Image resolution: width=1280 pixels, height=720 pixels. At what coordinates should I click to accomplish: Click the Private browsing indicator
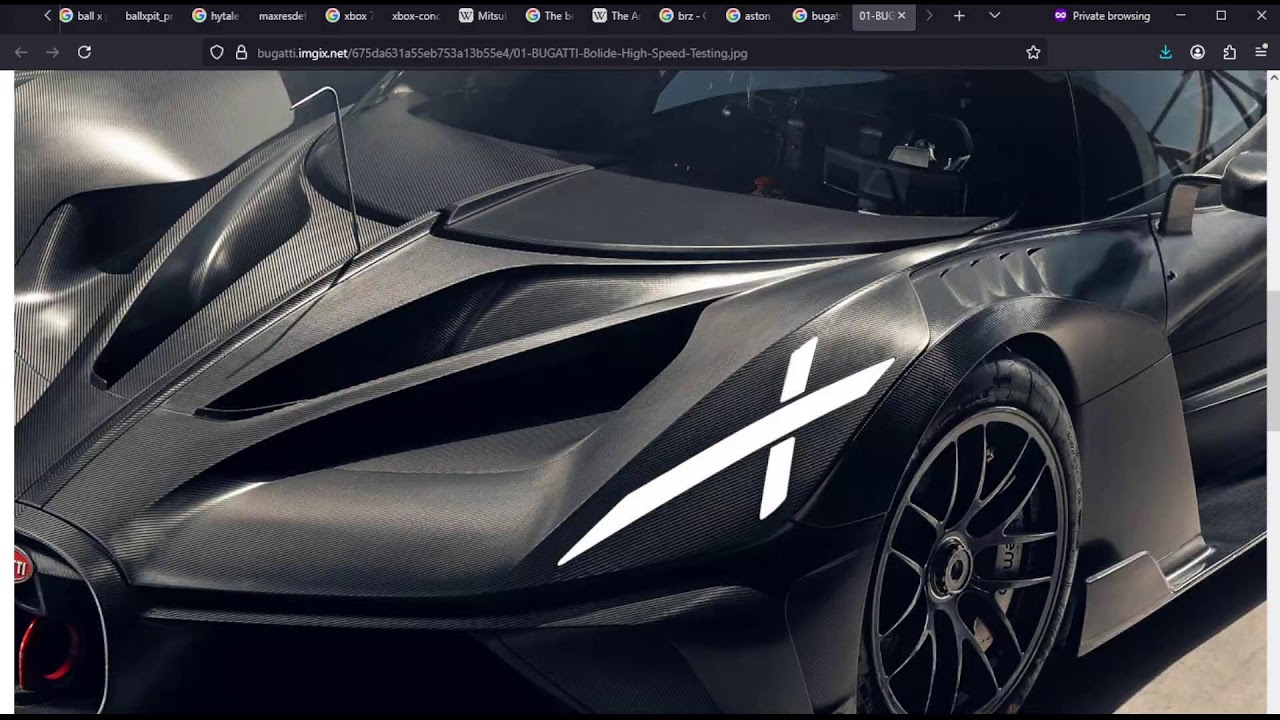pyautogui.click(x=1102, y=16)
